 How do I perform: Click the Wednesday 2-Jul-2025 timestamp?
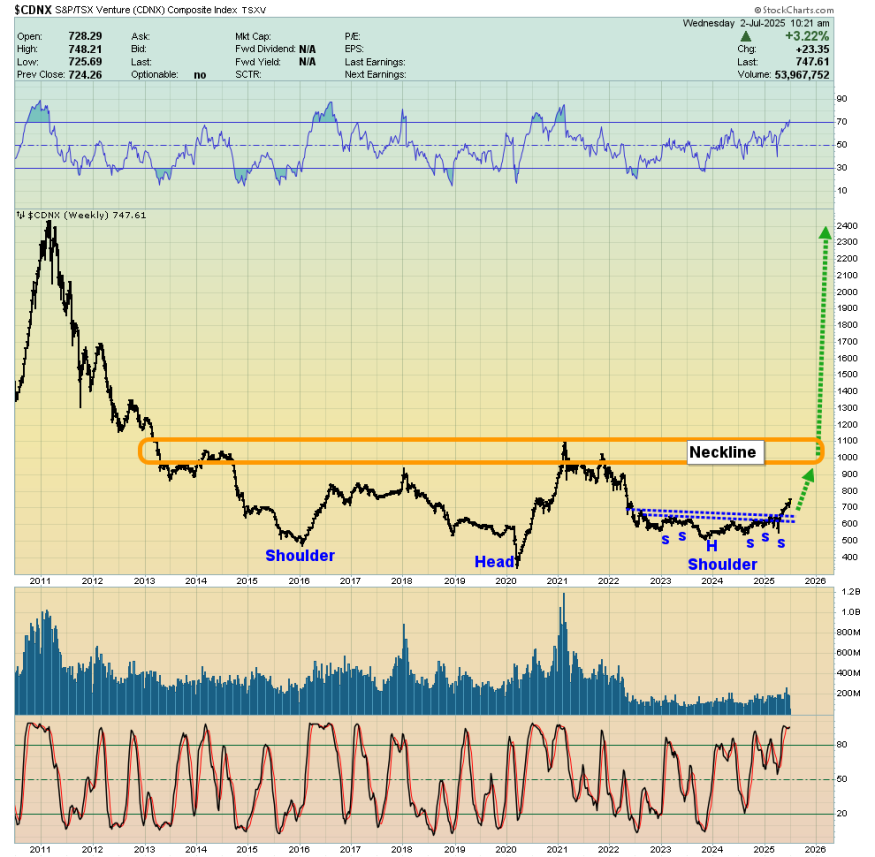(756, 23)
